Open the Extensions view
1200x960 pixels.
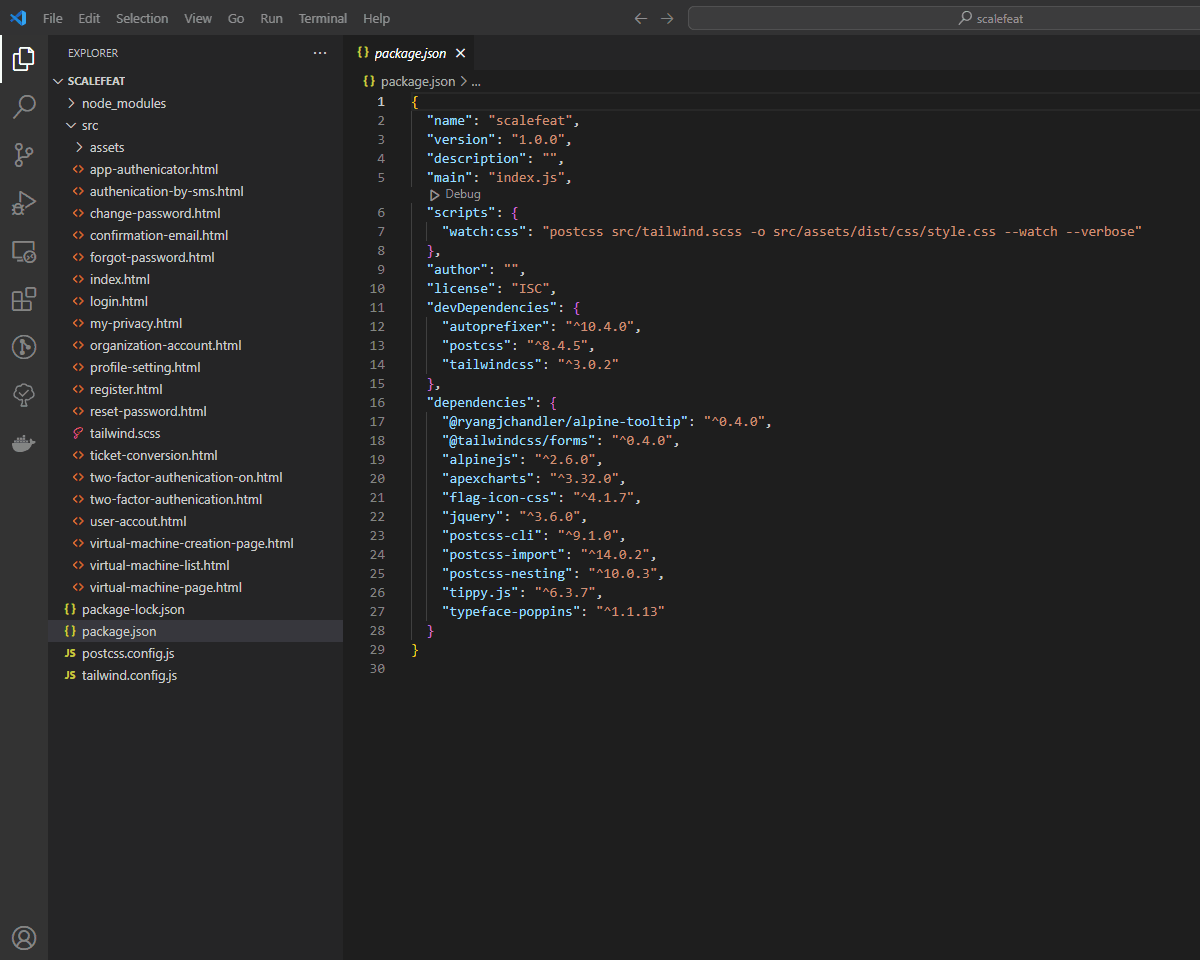[24, 299]
